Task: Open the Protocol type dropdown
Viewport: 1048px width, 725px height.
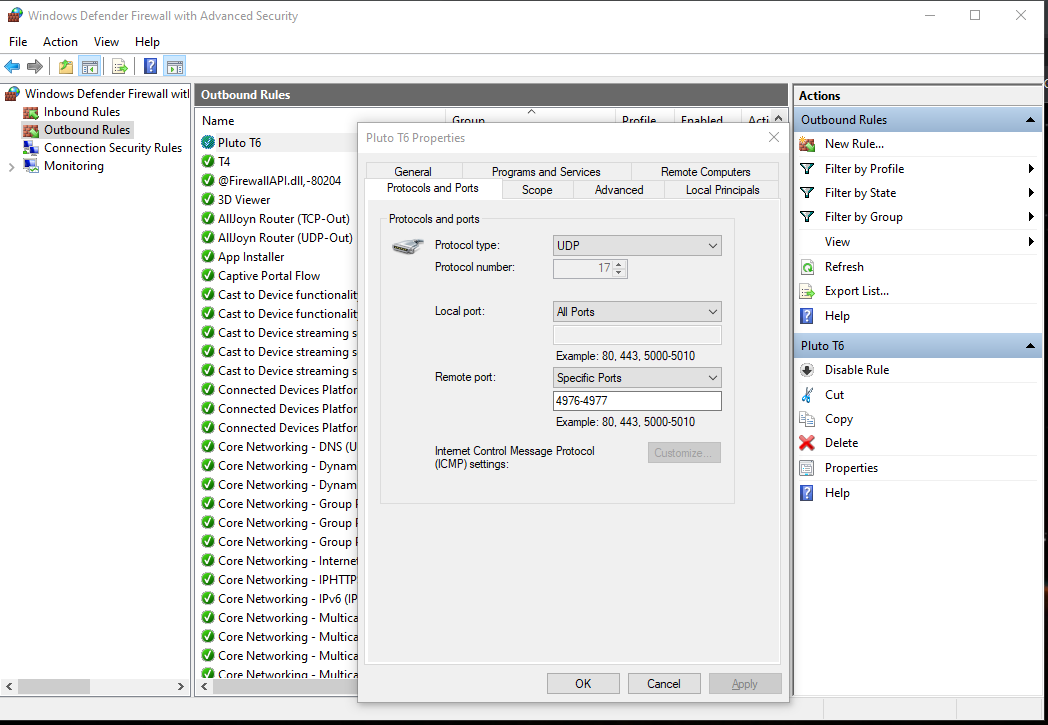Action: pos(637,245)
